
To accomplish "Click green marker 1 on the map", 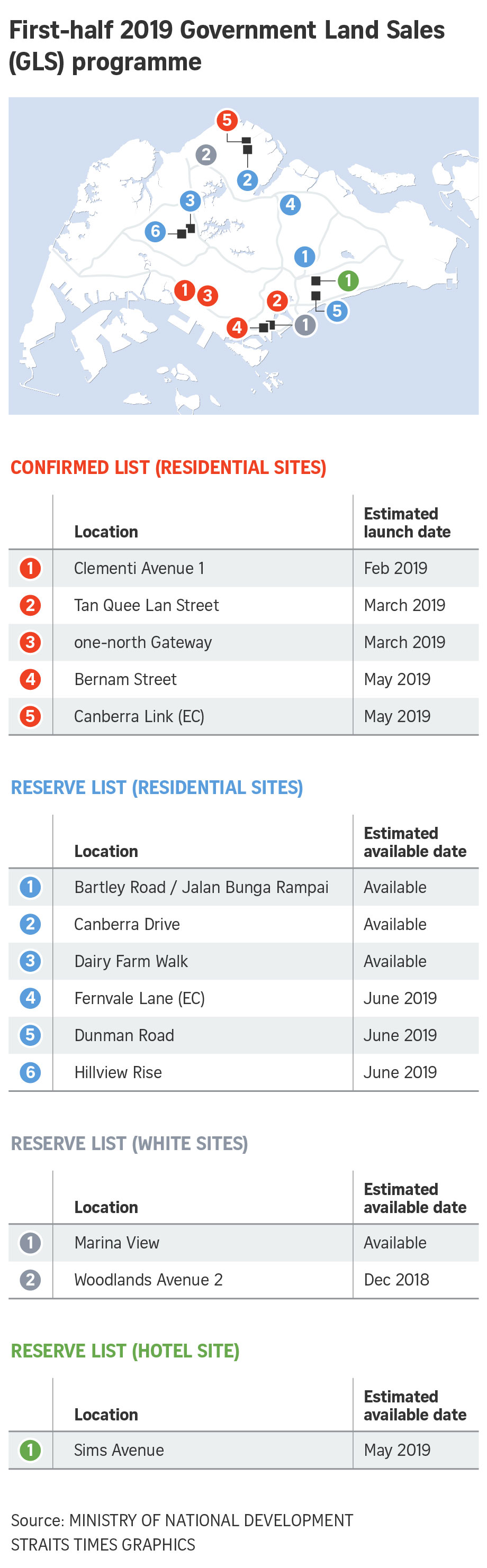I will click(x=348, y=280).
